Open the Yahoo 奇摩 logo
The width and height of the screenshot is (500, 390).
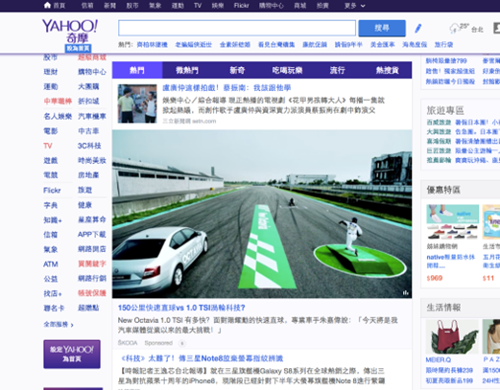[x=70, y=31]
